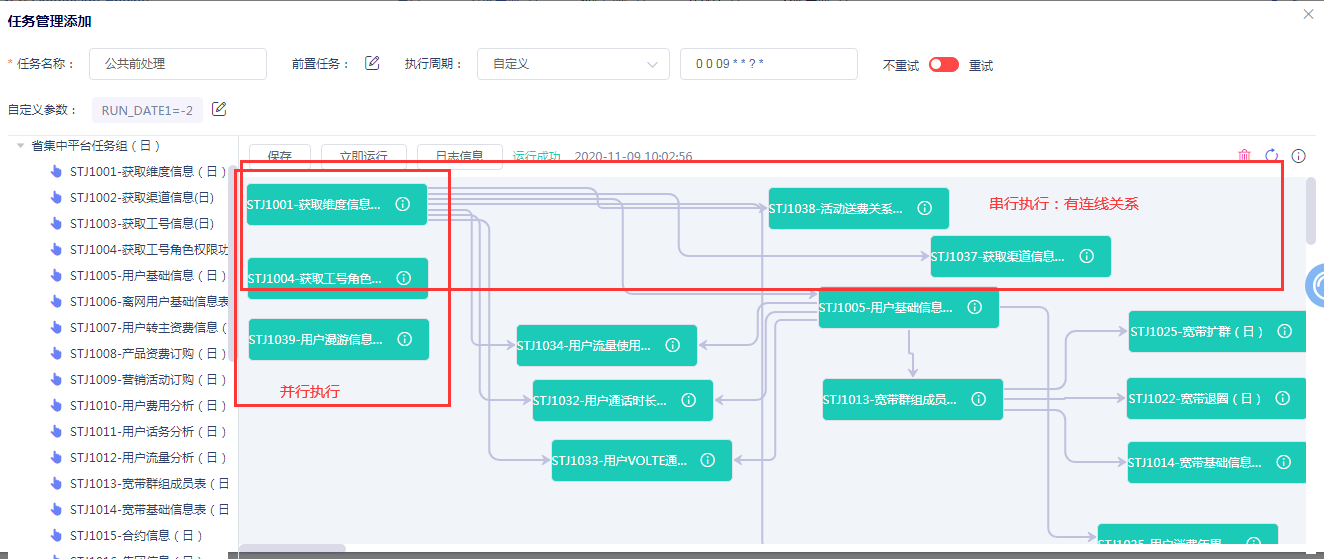Open info icon on STJ1005 node
The image size is (1324, 559).
click(975, 307)
